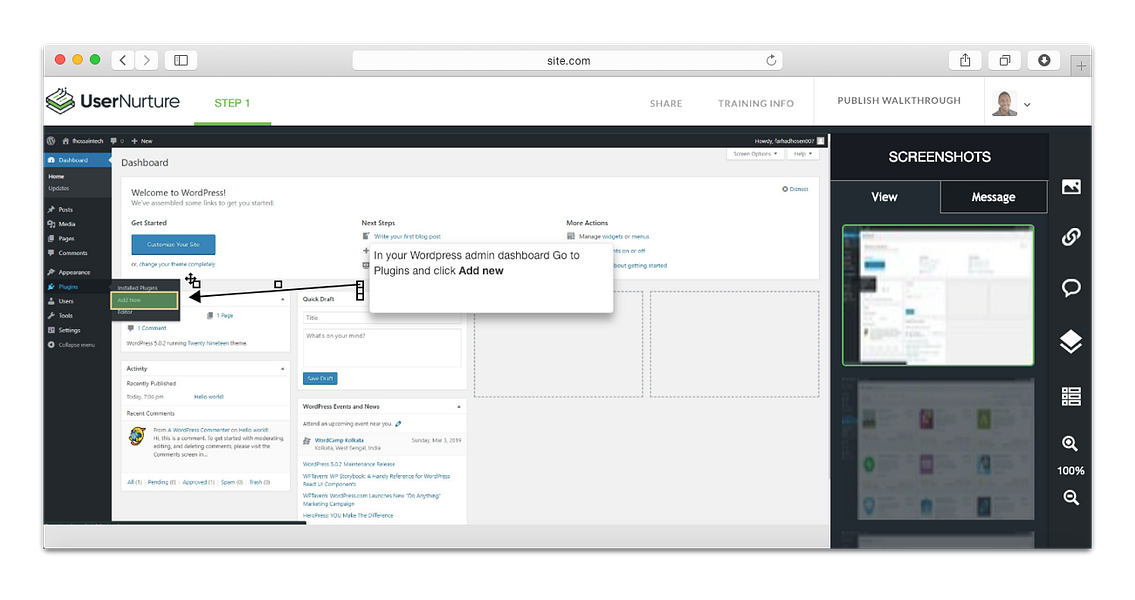This screenshot has height=600, width=1135.
Task: Click the 1 Page link
Action: [x=224, y=316]
